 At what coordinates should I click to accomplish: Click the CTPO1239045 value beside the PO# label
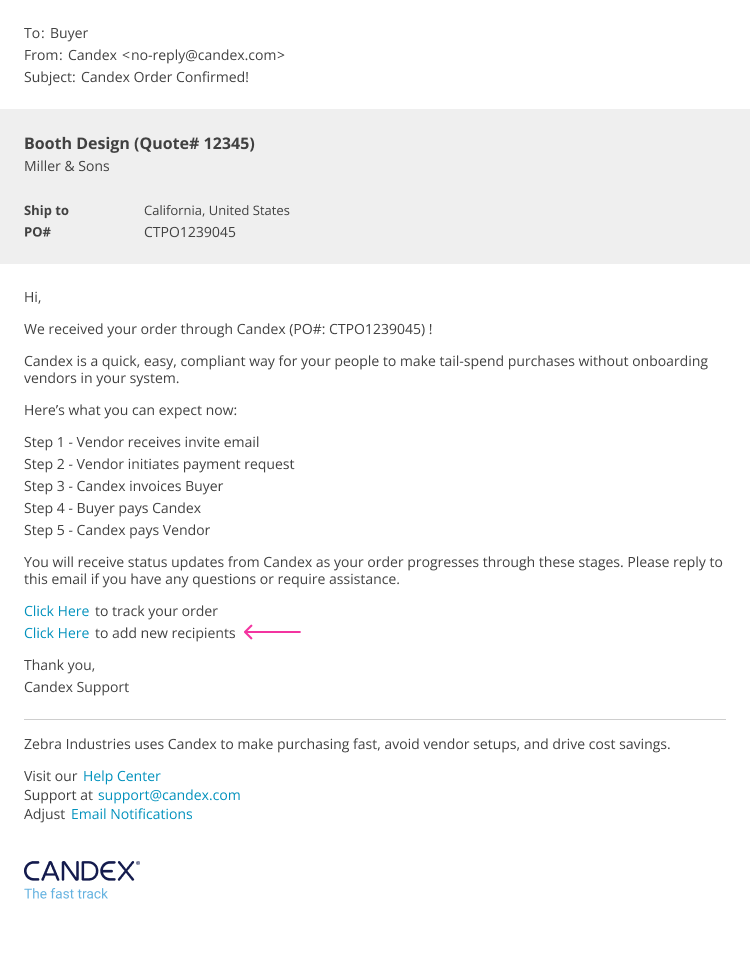[x=190, y=232]
